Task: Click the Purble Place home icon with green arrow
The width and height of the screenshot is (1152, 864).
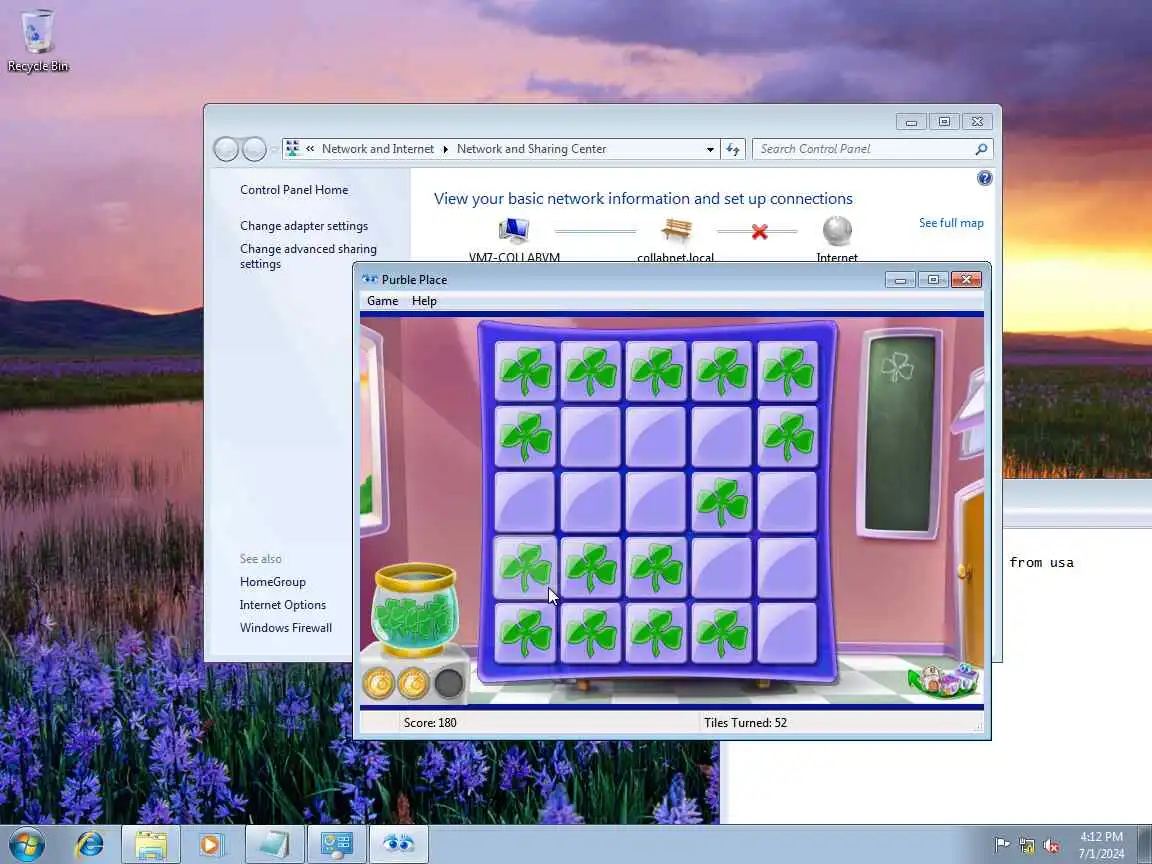Action: coord(945,680)
